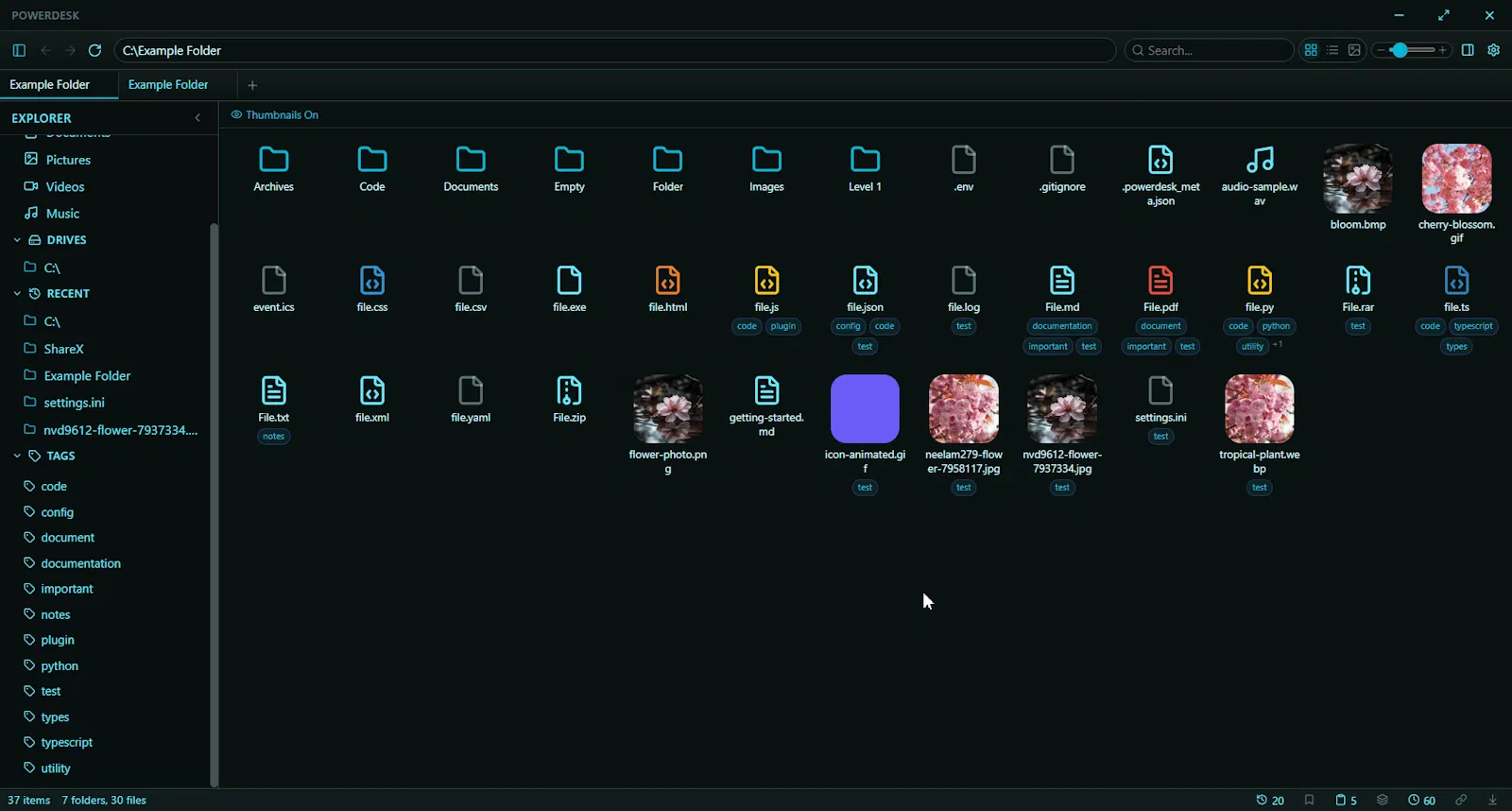Click the link chain icon in status bar
1512x811 pixels.
point(1461,800)
